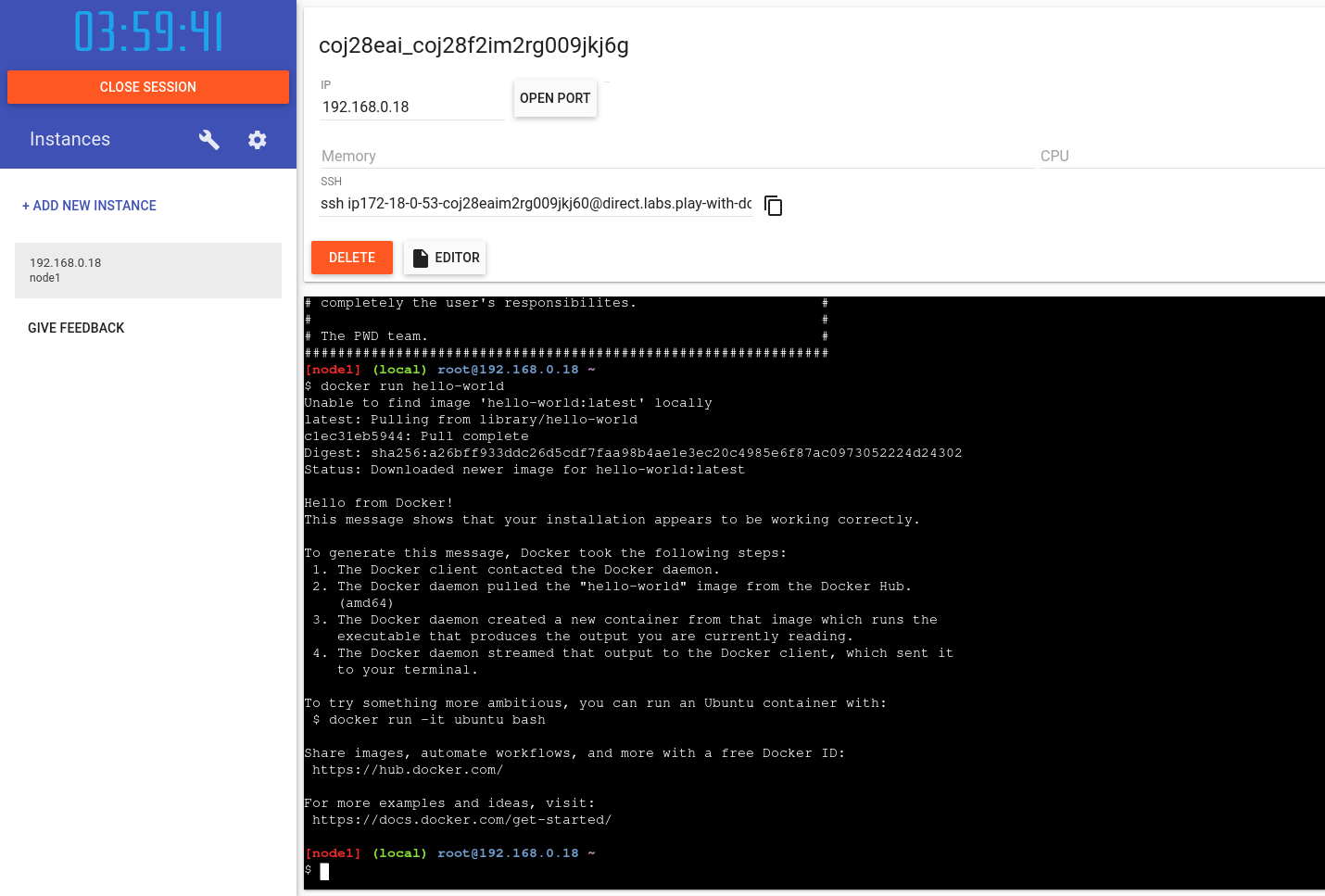Click the CLOSE SESSION button
The height and width of the screenshot is (896, 1325).
click(x=148, y=87)
